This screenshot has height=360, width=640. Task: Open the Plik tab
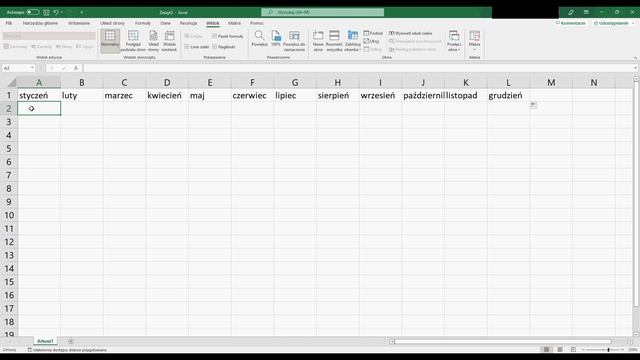pos(9,23)
